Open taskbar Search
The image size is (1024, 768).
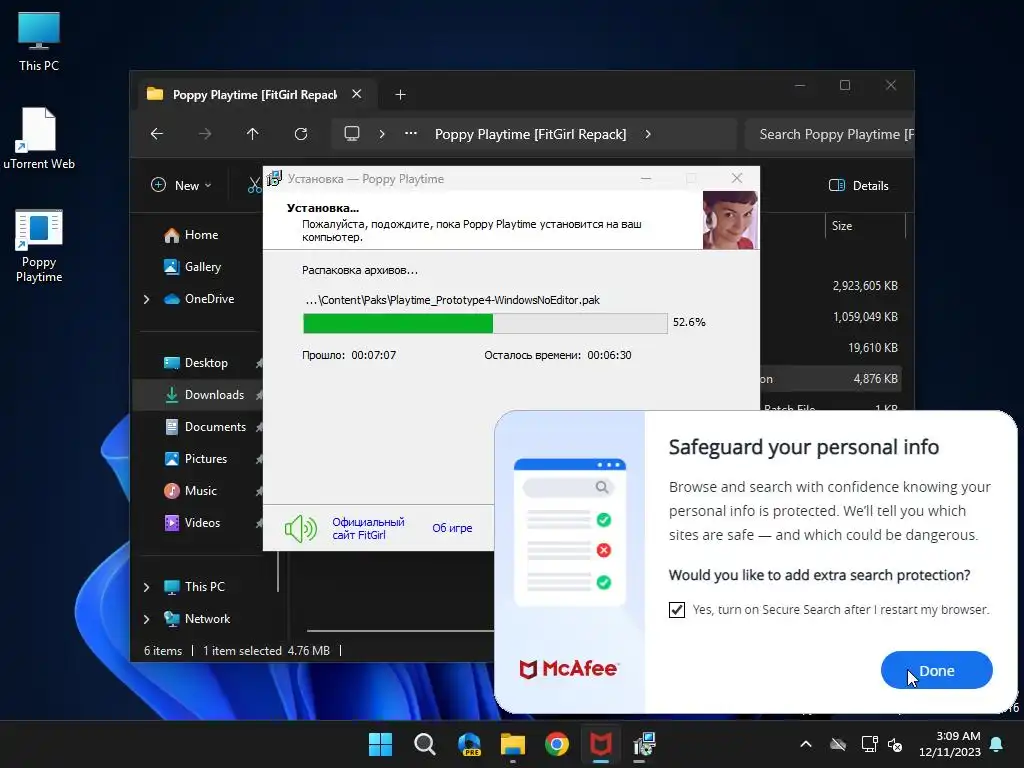[x=424, y=744]
